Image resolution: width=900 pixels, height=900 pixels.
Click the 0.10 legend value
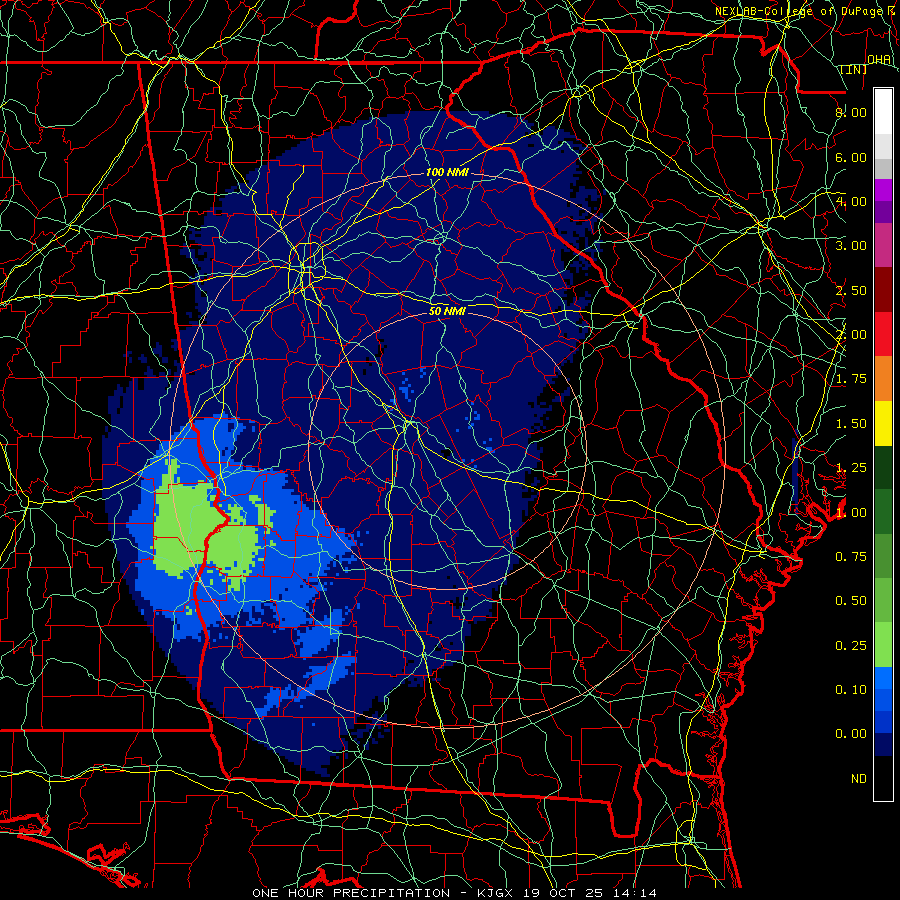(x=851, y=690)
